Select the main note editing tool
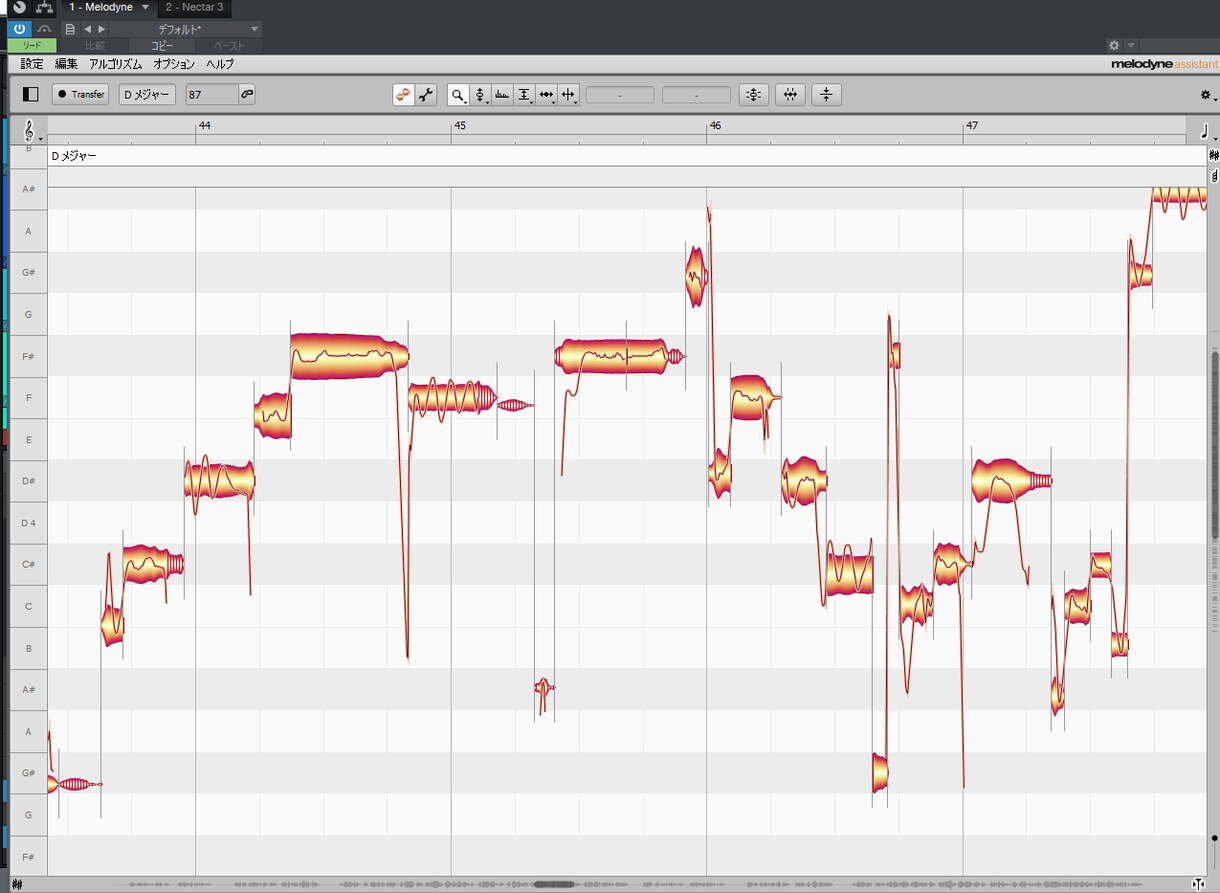The height and width of the screenshot is (893, 1220). click(404, 95)
